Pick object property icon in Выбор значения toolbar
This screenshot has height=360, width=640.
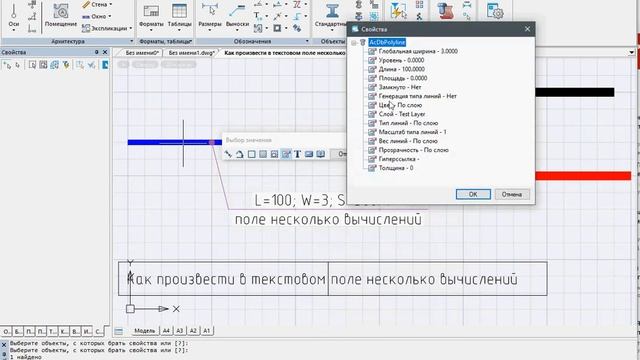click(286, 154)
